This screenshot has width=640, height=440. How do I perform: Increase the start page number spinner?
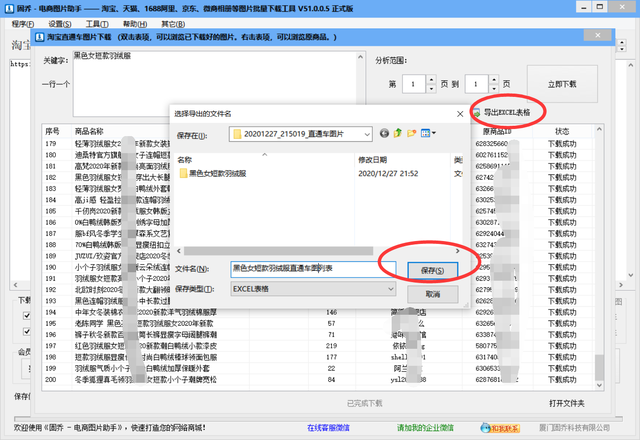pyautogui.click(x=431, y=79)
